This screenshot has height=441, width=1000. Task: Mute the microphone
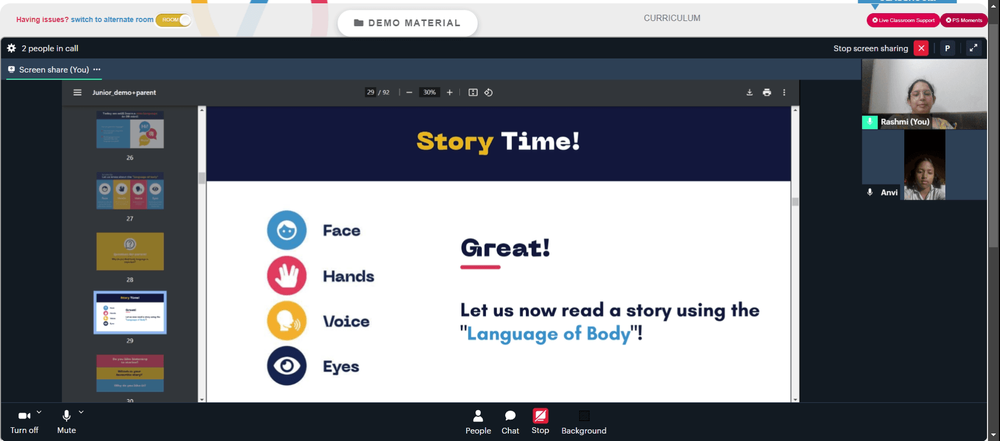pyautogui.click(x=66, y=422)
